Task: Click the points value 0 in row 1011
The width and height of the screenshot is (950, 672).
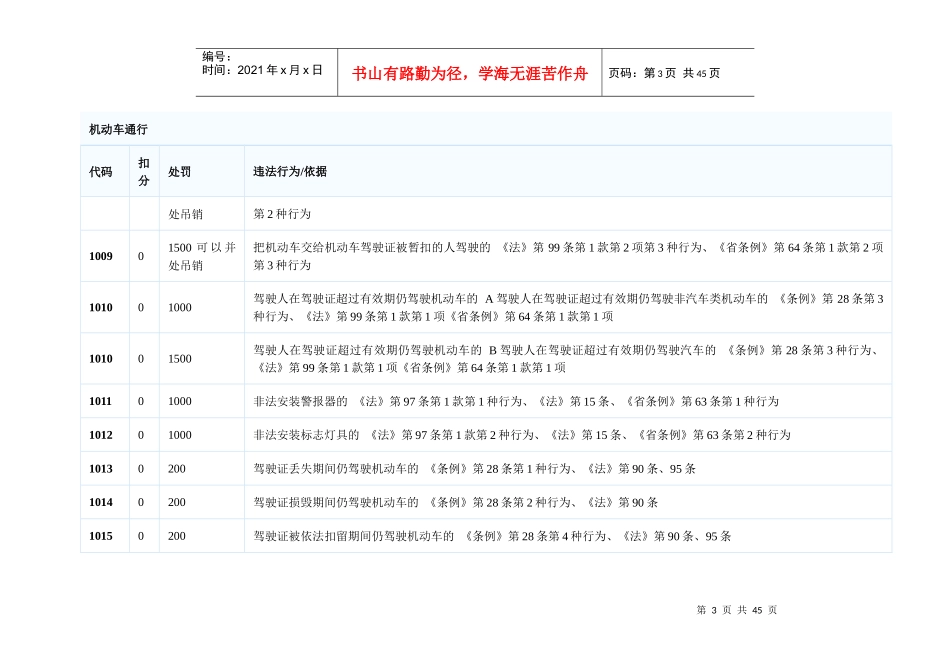Action: click(141, 401)
